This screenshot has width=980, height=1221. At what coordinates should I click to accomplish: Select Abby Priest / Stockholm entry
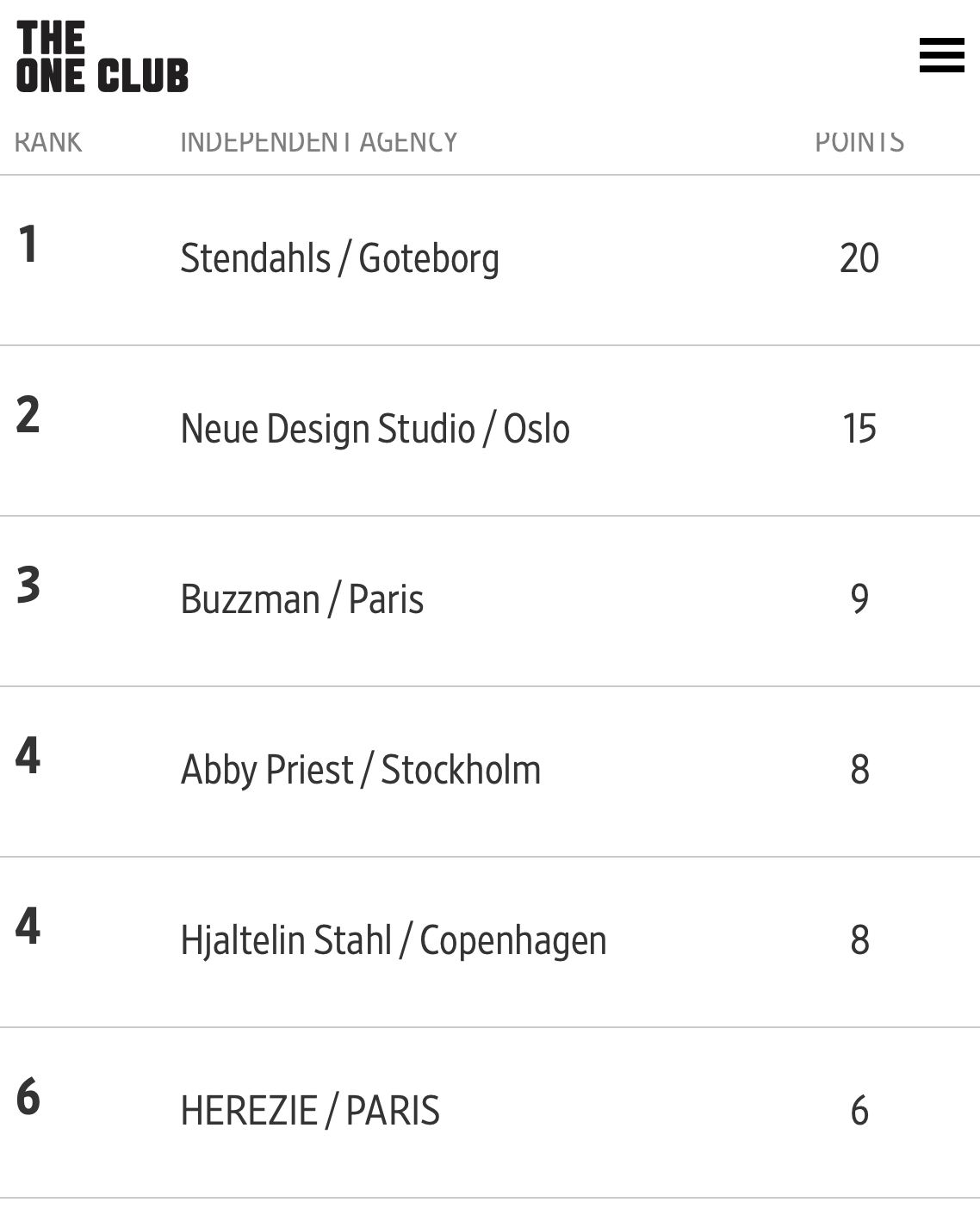pyautogui.click(x=361, y=770)
